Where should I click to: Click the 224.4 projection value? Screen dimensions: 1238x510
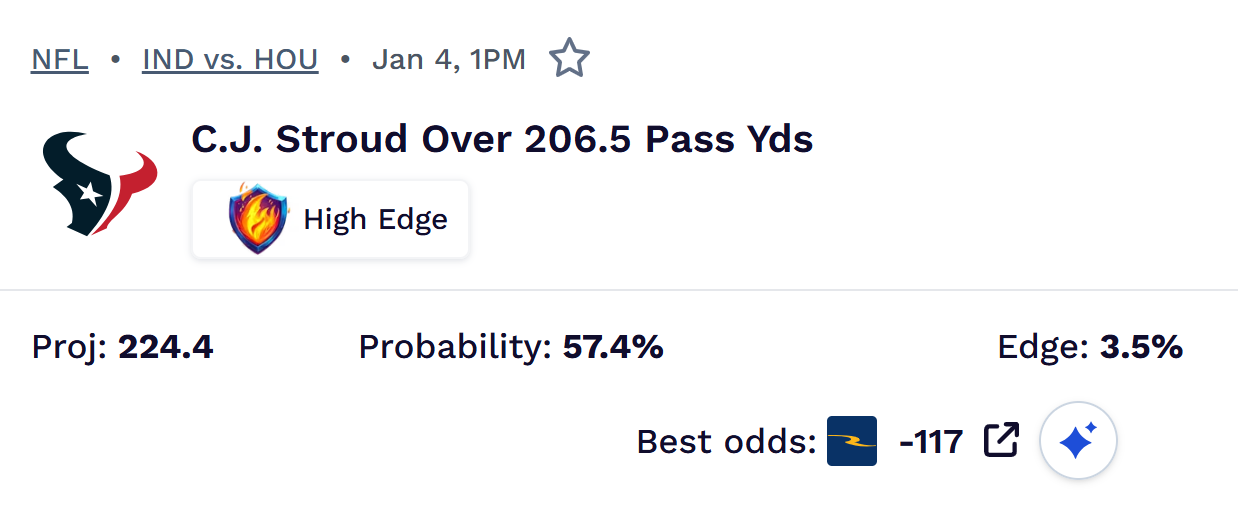[x=165, y=348]
